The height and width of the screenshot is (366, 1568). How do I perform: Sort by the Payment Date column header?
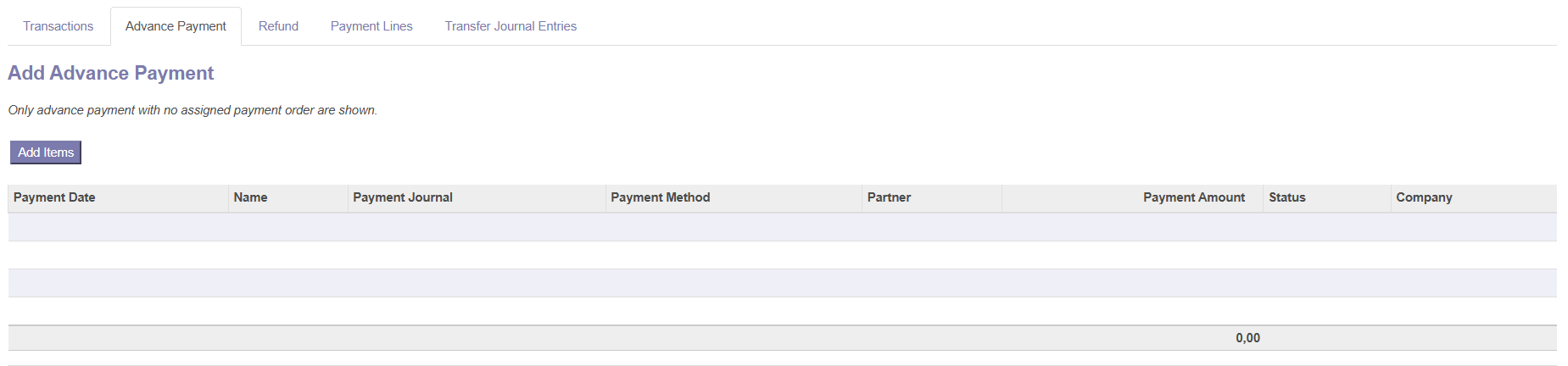tap(54, 197)
